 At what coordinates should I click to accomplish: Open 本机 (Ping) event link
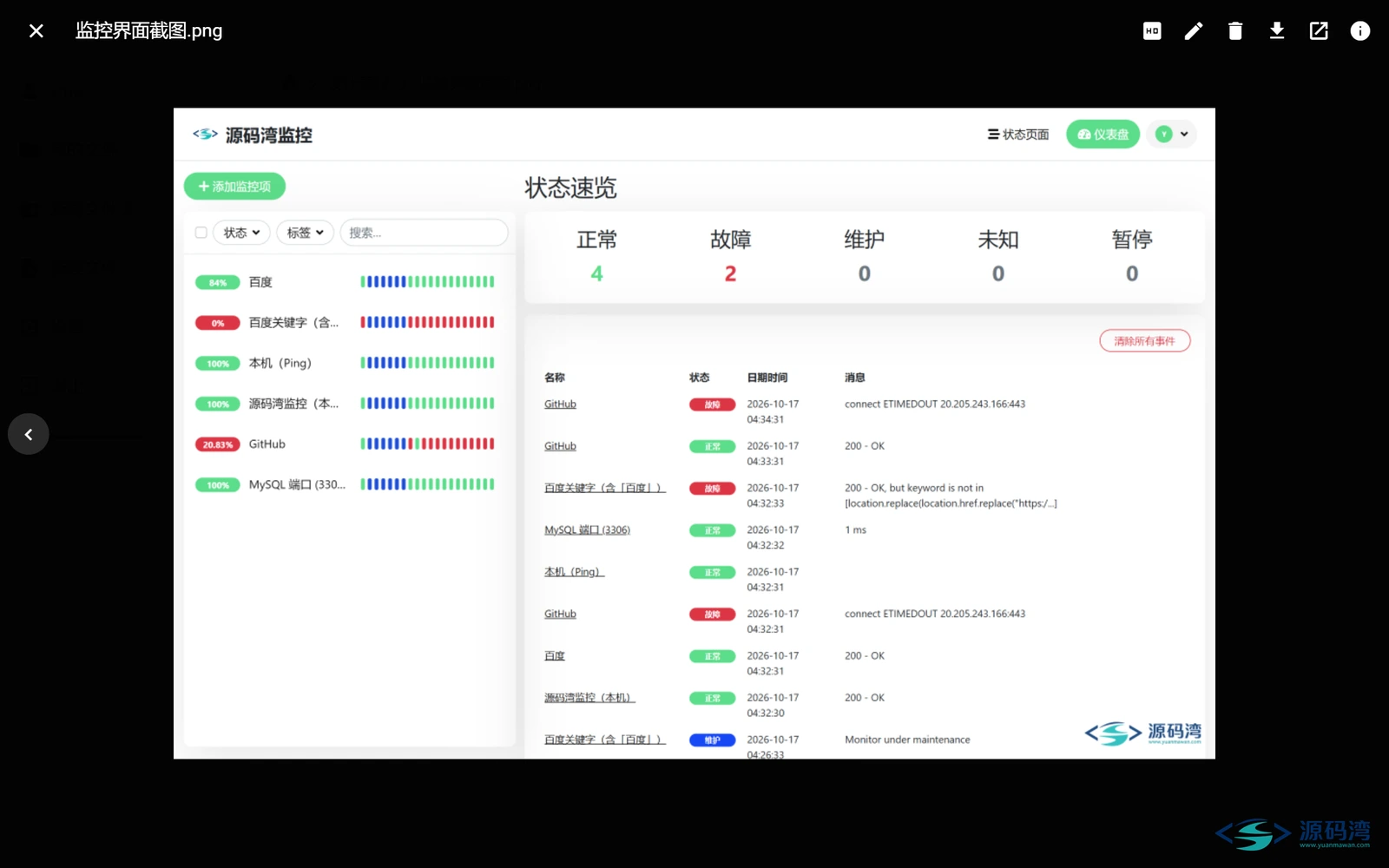(574, 572)
